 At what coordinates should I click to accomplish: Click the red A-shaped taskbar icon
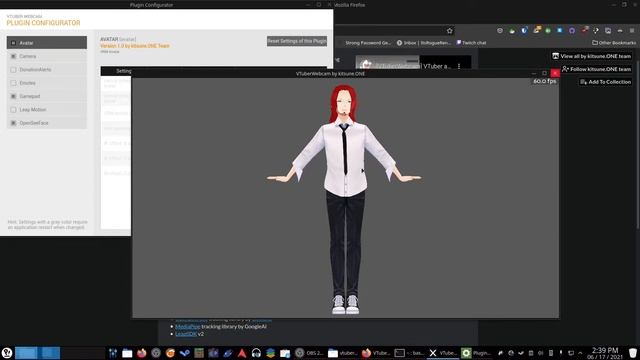pos(242,353)
